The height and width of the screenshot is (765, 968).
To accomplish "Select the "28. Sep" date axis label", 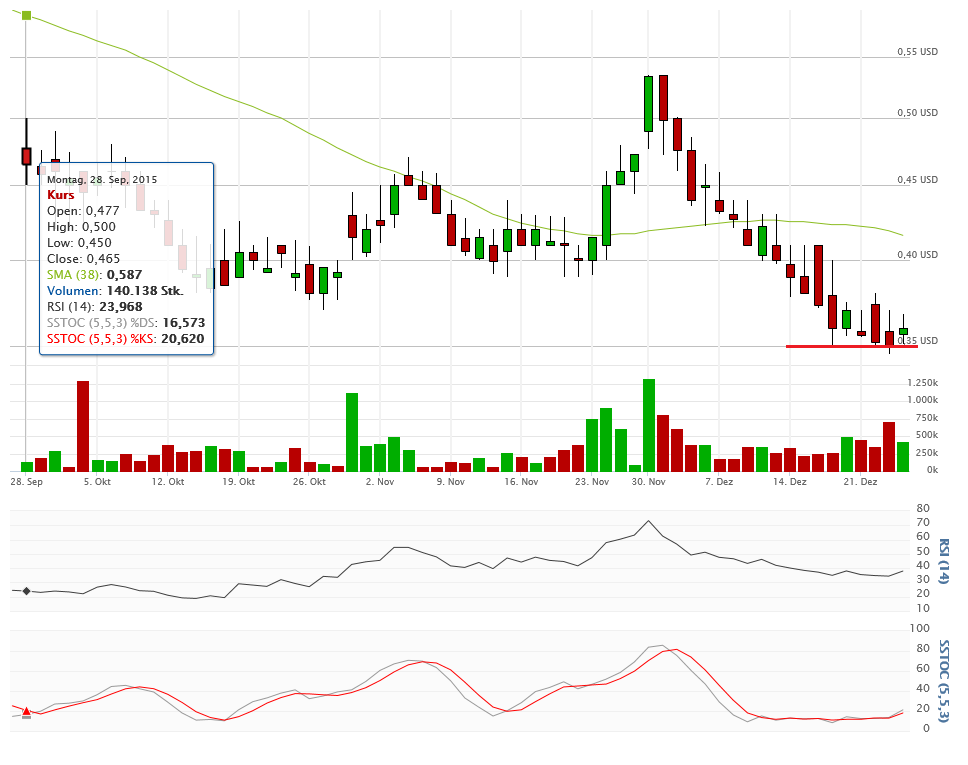I will coord(26,482).
